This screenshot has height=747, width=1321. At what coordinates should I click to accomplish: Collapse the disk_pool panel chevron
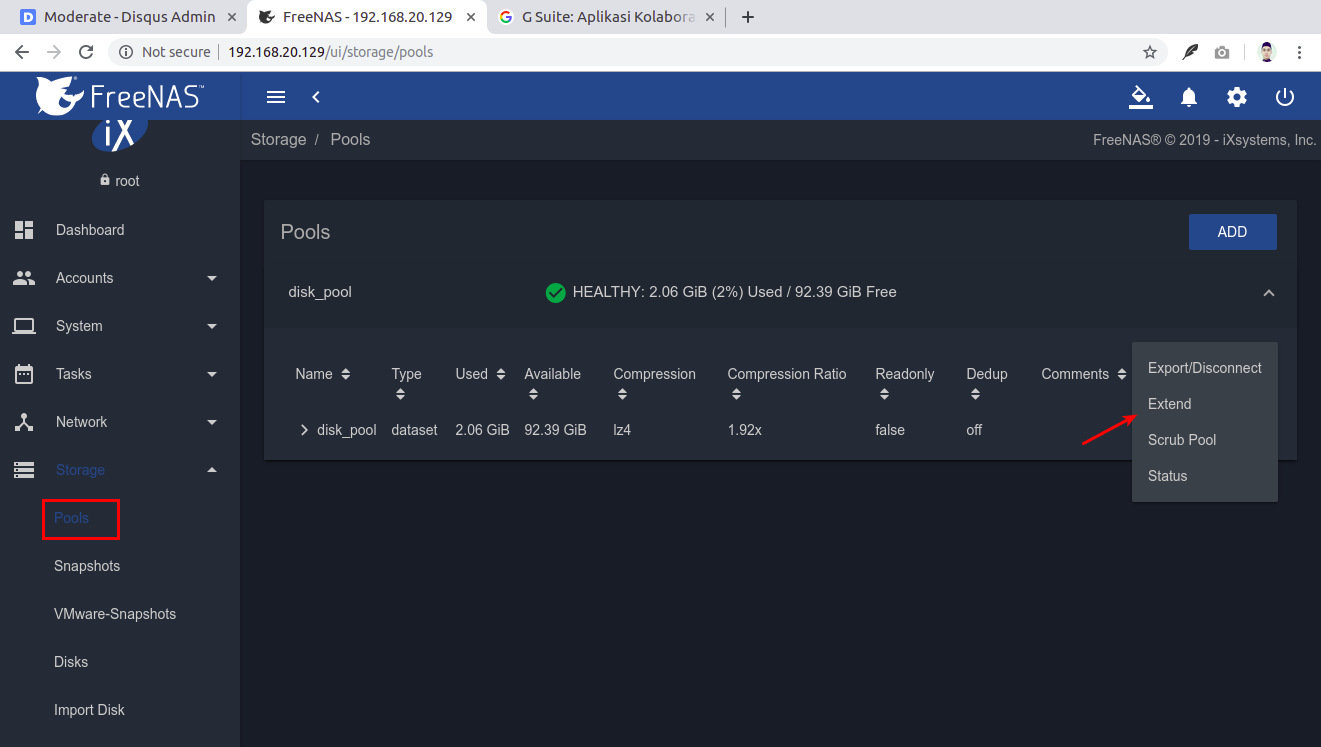point(1268,293)
